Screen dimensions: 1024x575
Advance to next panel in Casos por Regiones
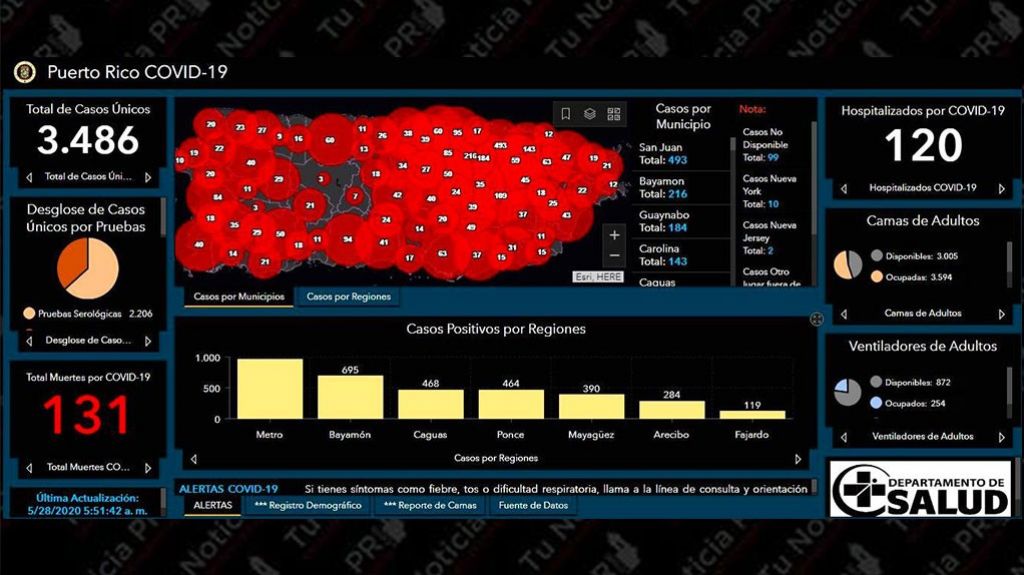coord(798,459)
